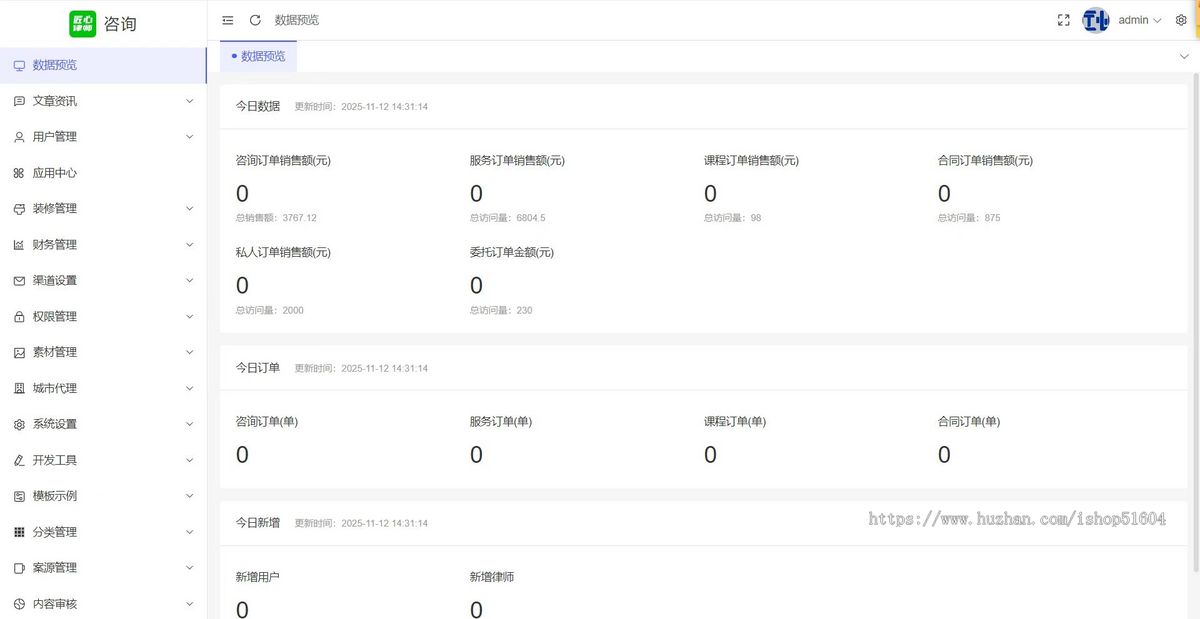Screen dimensions: 1200x619
Task: Select the 数据预览 monitor icon in sidebar
Action: pyautogui.click(x=18, y=64)
